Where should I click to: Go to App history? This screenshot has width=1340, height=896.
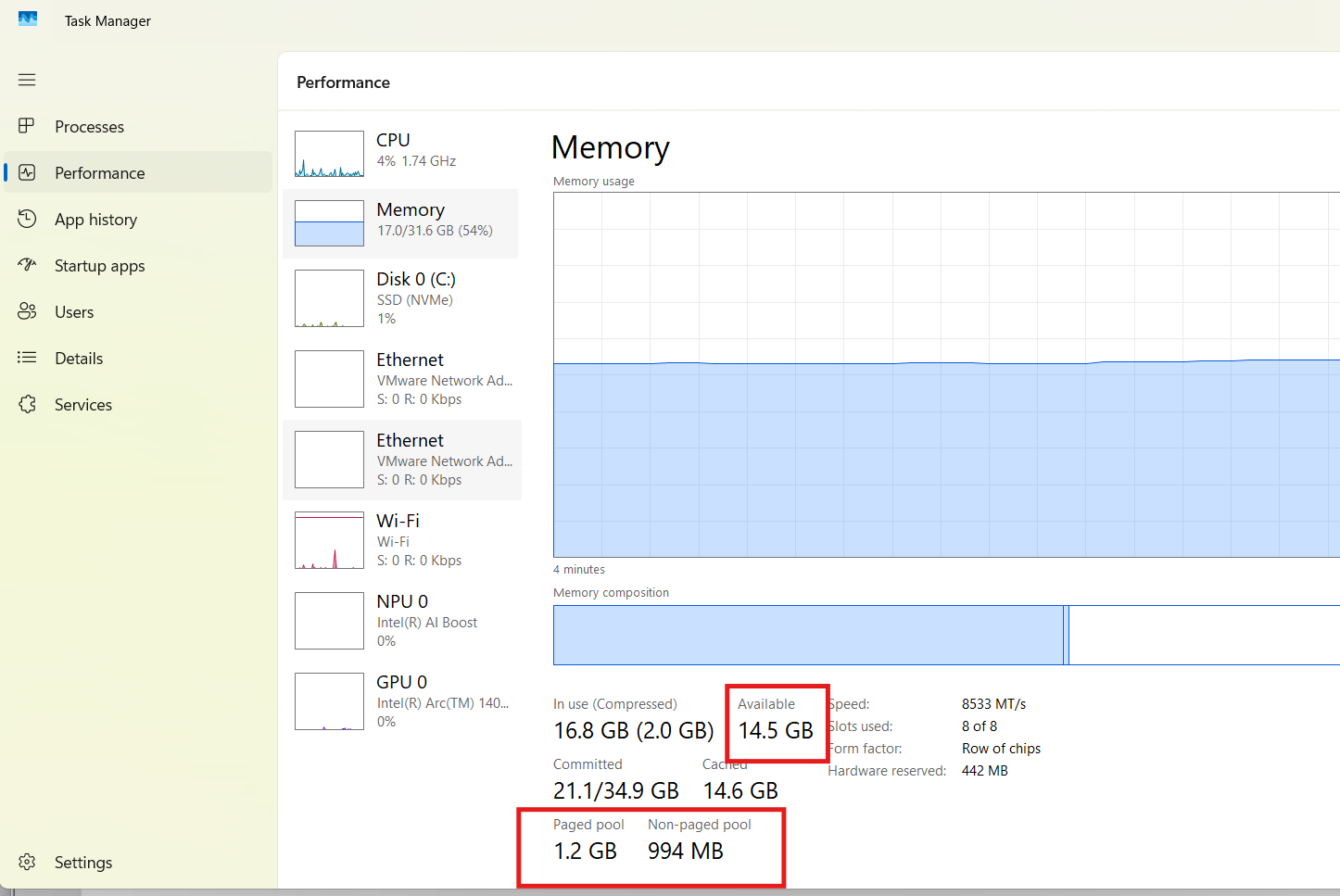tap(138, 219)
